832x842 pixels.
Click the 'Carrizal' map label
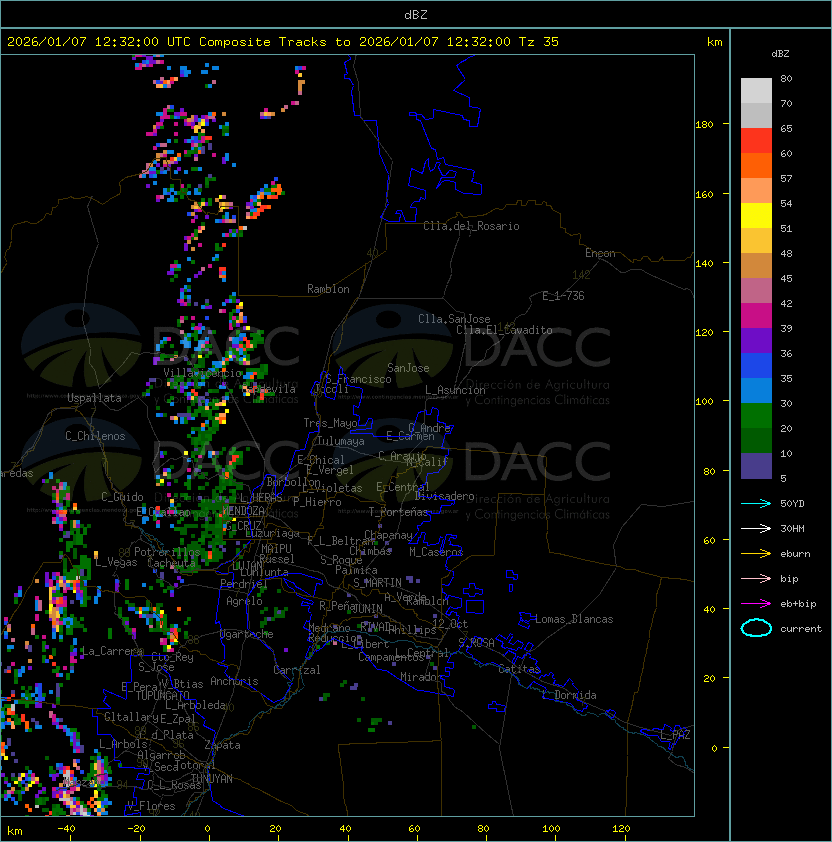296,670
